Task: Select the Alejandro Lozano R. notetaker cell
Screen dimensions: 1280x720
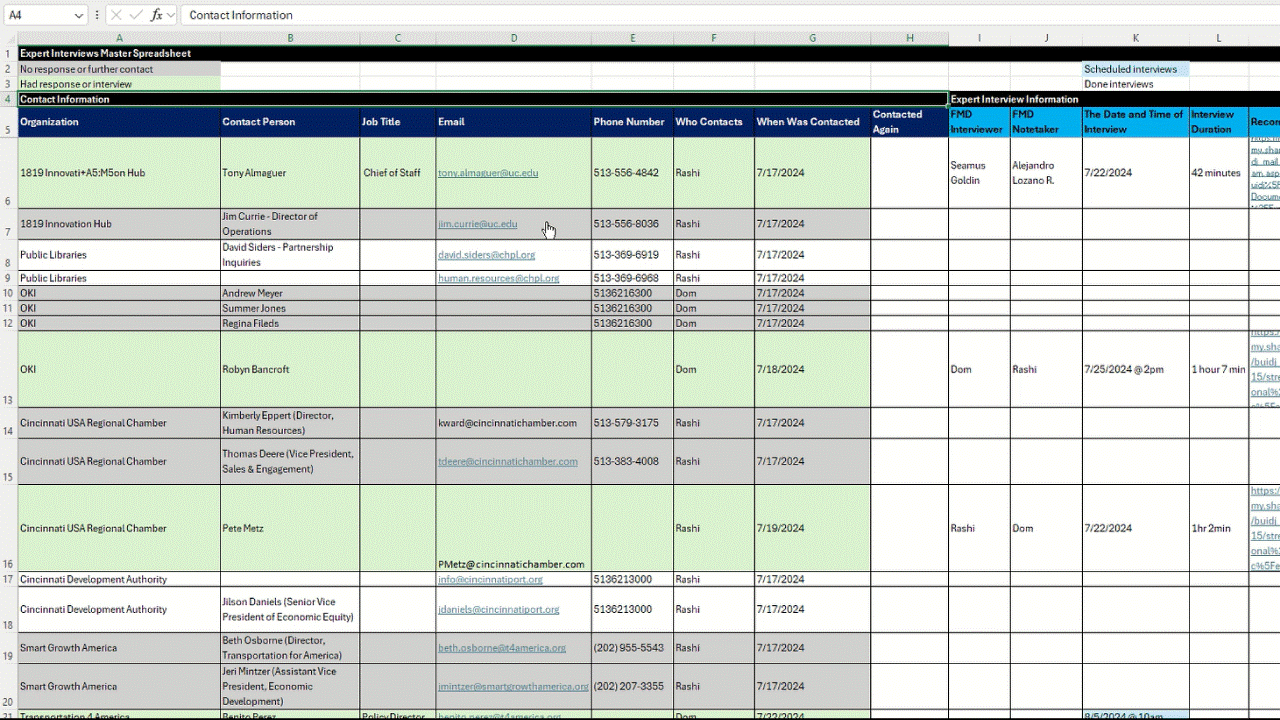Action: (1046, 173)
